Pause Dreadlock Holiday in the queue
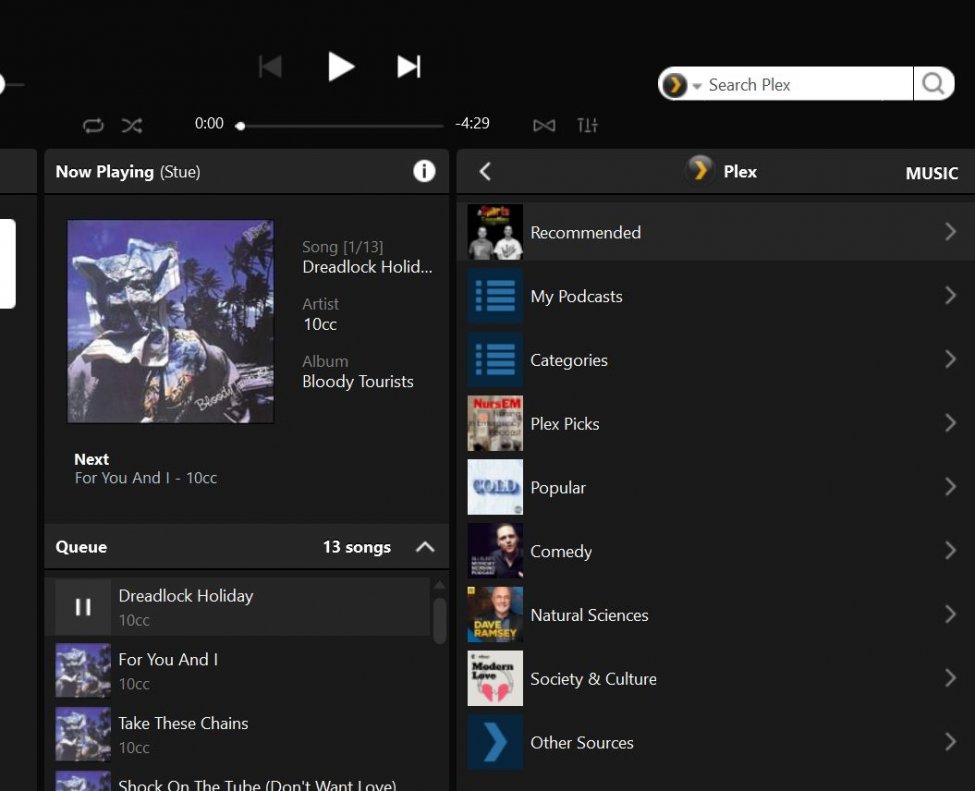The height and width of the screenshot is (791, 975). click(x=83, y=607)
